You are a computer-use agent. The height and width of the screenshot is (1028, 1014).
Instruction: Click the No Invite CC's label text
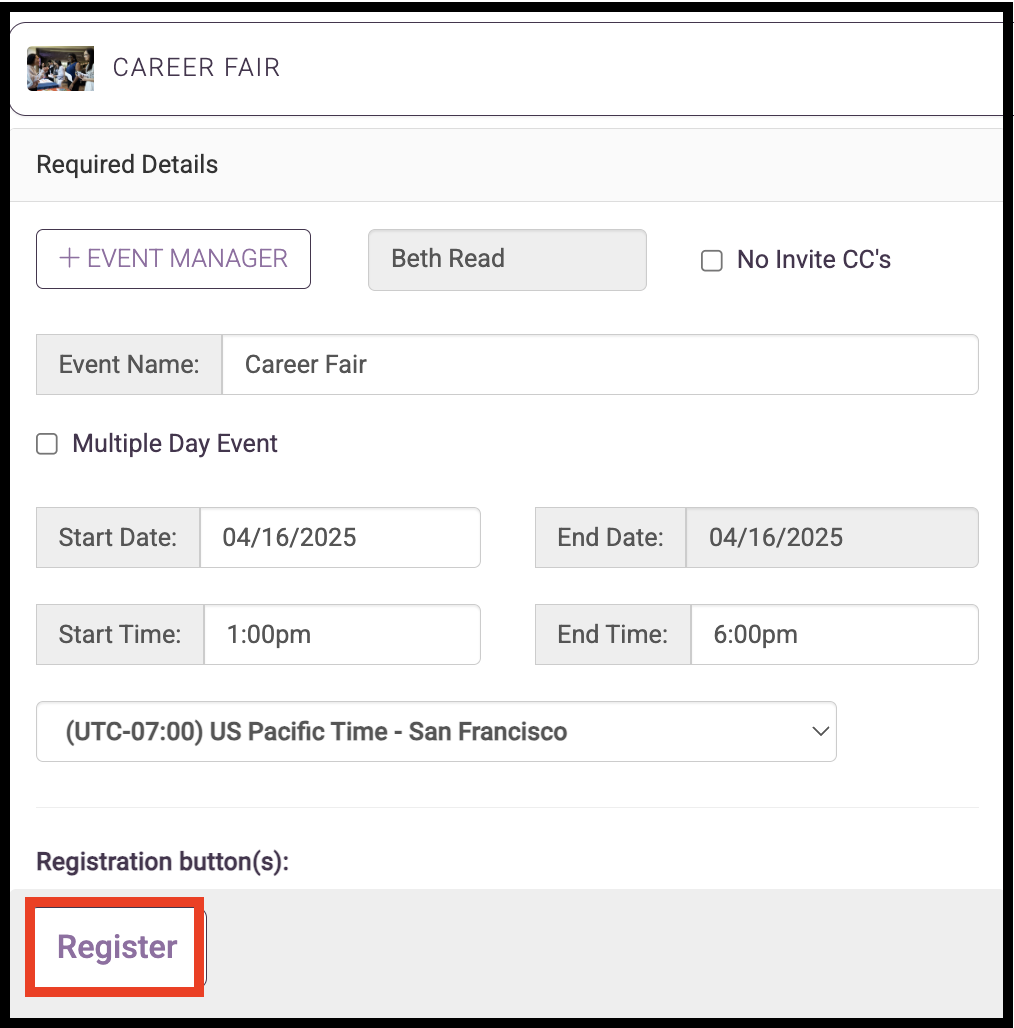(x=813, y=260)
